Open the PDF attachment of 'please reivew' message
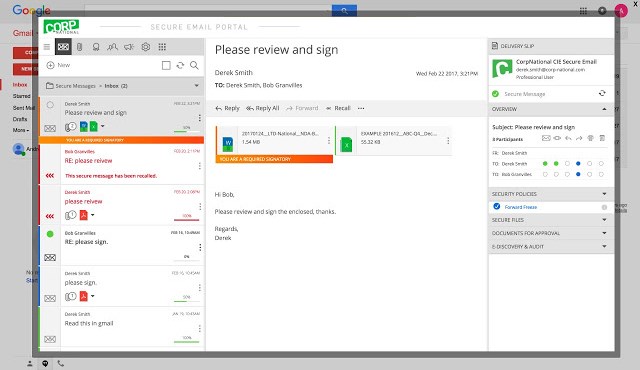Screen dimensions: 640x370 [84, 215]
